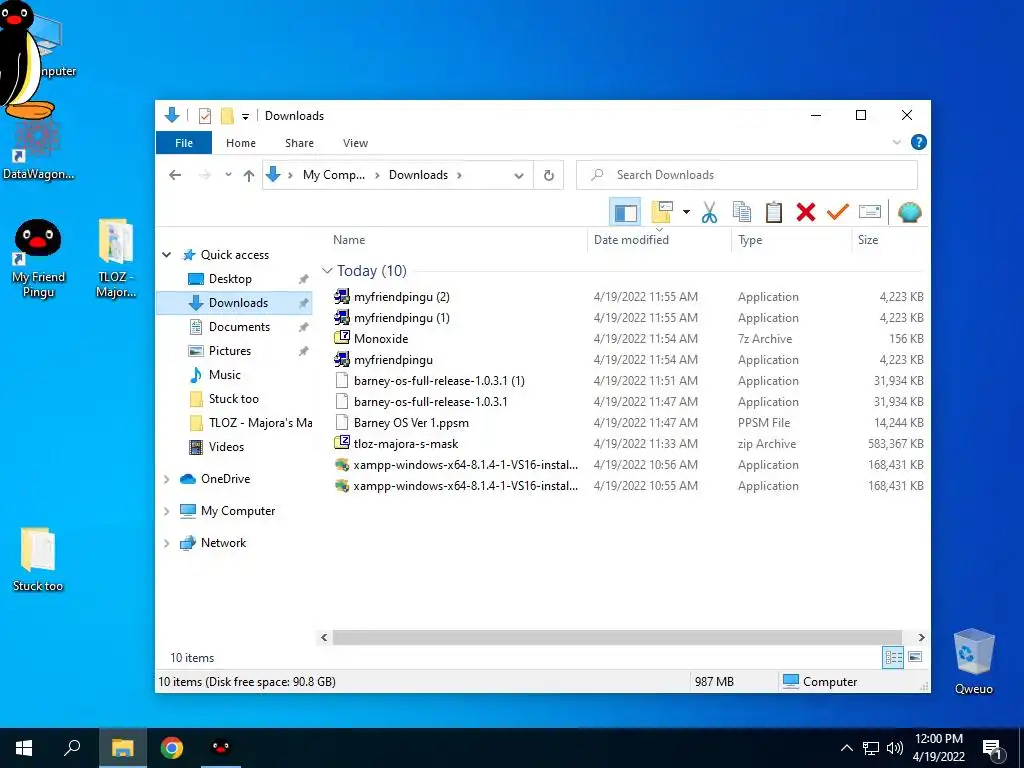Select the Monoxide 7z archive icon
The width and height of the screenshot is (1024, 768).
point(342,338)
